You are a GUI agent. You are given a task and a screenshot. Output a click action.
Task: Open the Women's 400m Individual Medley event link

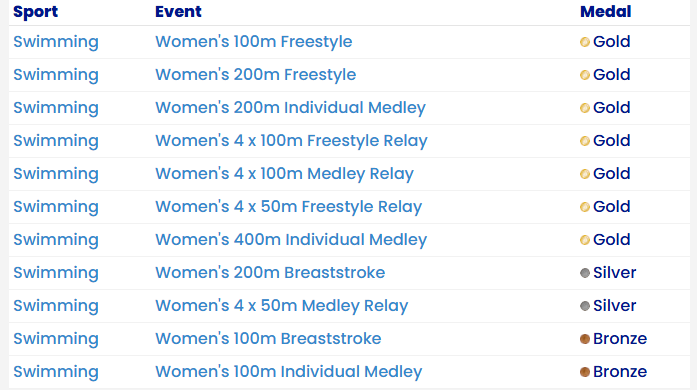(x=291, y=239)
